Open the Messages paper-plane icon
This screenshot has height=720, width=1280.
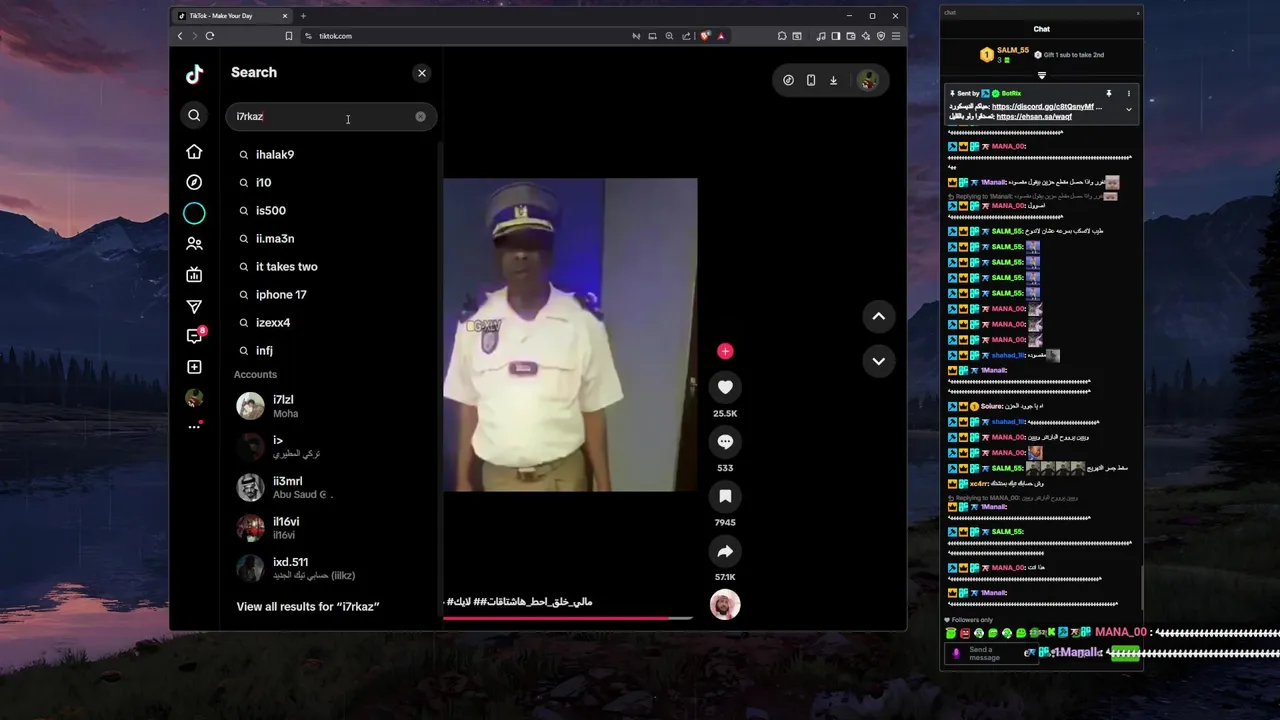pyautogui.click(x=194, y=306)
